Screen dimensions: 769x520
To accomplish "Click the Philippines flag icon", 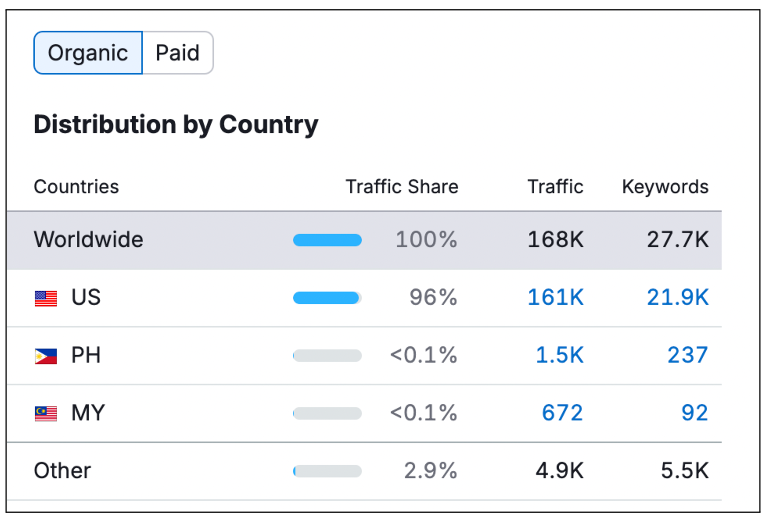I will point(46,356).
